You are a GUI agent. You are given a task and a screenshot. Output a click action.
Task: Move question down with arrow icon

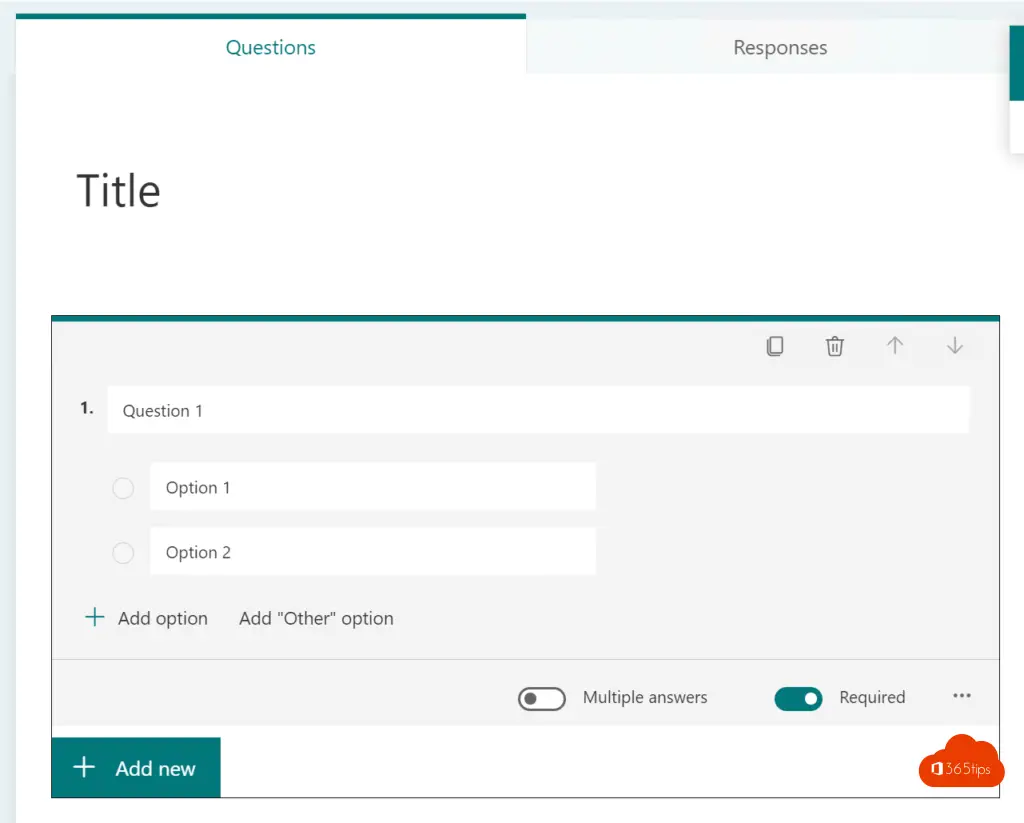(x=955, y=346)
